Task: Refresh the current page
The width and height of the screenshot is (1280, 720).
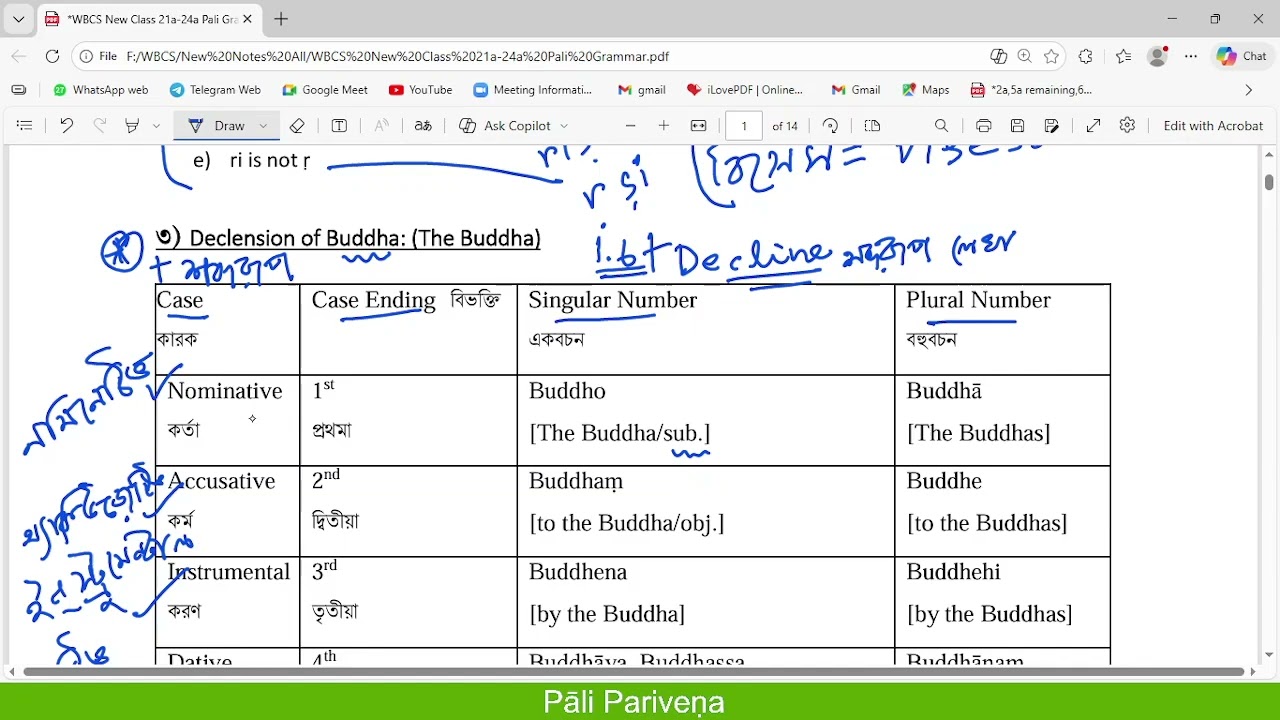Action: coord(52,57)
